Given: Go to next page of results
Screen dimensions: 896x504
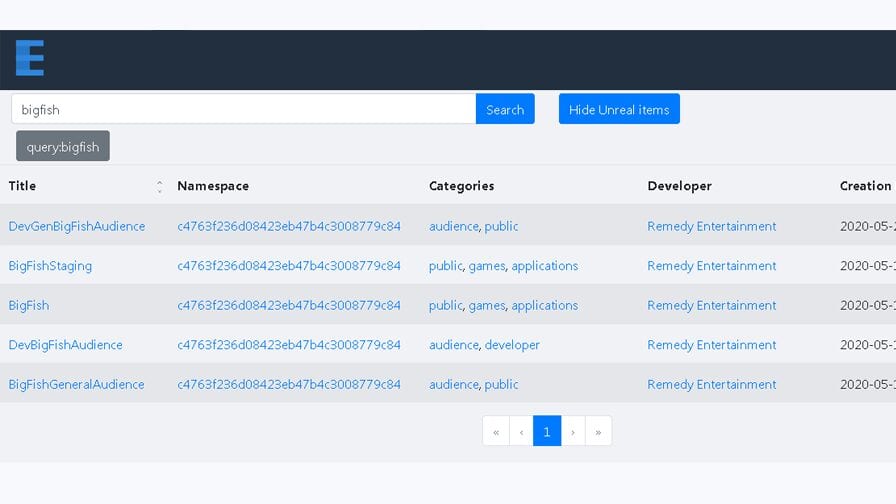Looking at the screenshot, I should pyautogui.click(x=573, y=431).
